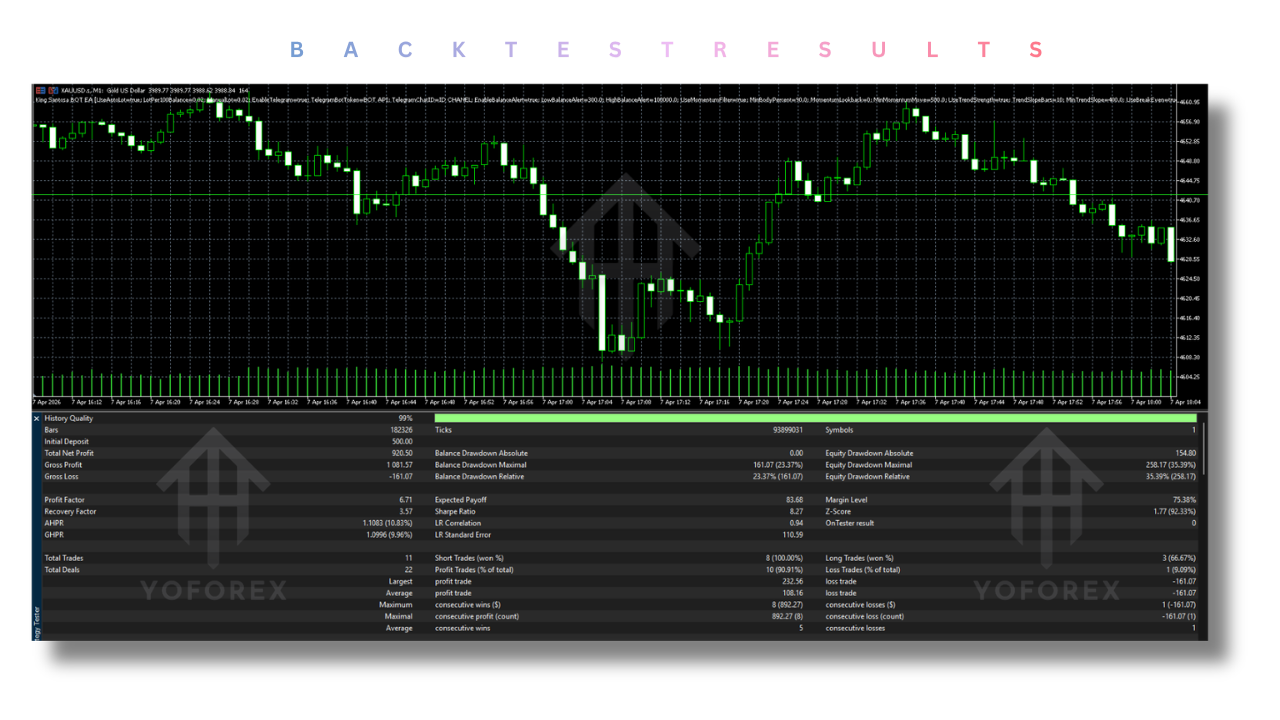Click the largest profit trade value '232.56'
The image size is (1280, 720).
click(x=794, y=581)
